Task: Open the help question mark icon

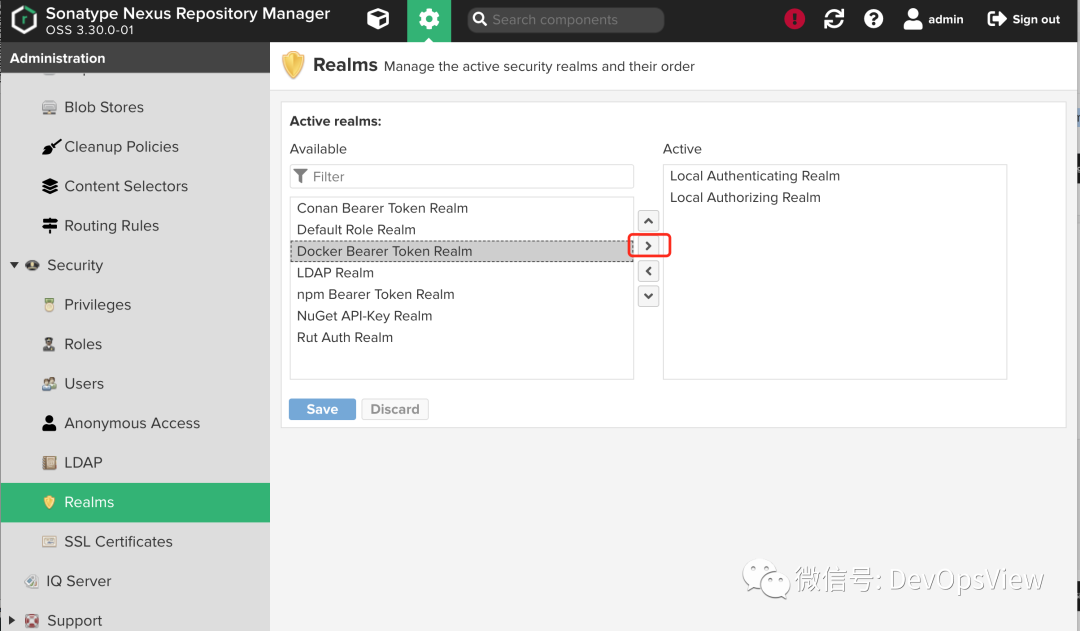Action: click(x=873, y=19)
